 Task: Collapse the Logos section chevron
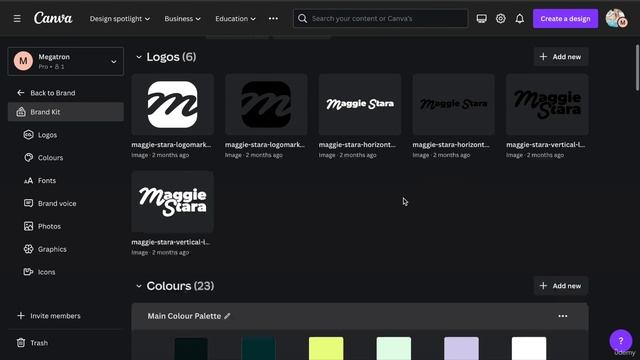(139, 57)
